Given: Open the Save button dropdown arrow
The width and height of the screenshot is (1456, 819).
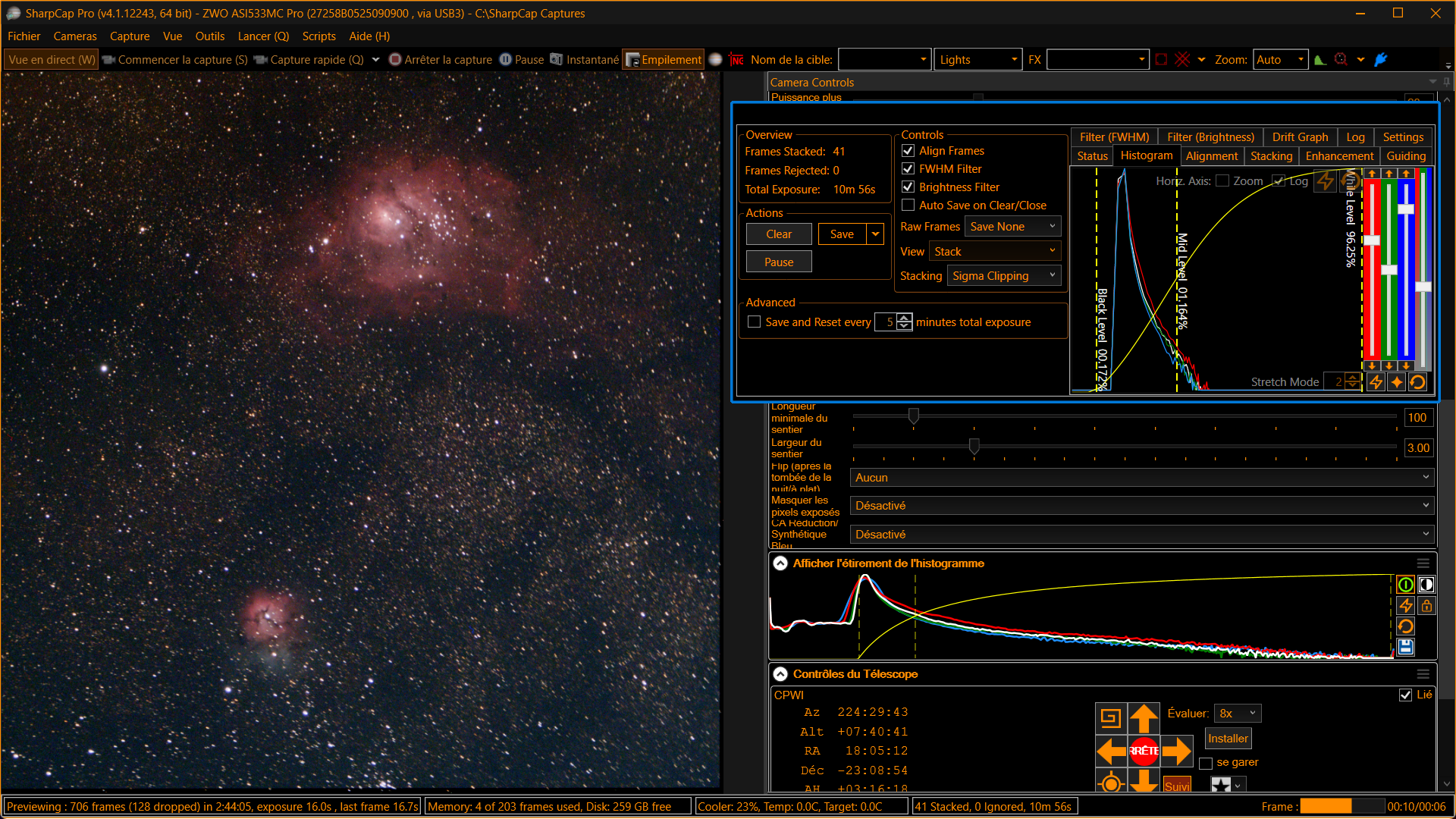Looking at the screenshot, I should (x=875, y=234).
